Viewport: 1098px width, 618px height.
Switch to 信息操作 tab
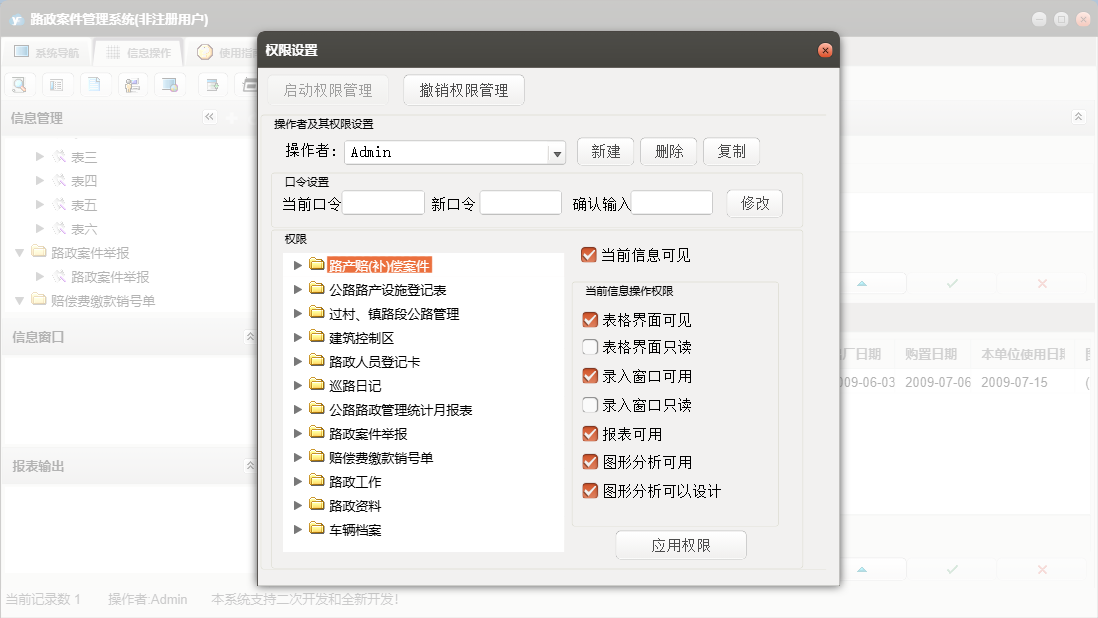point(138,52)
